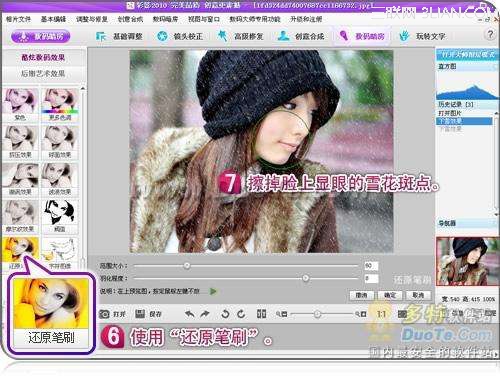
Task: Select the 创意合成 toolbar tab with person icon
Action: [x=301, y=36]
